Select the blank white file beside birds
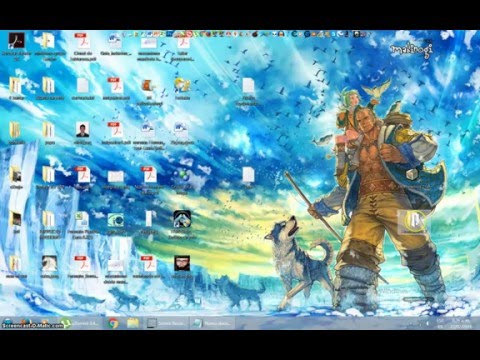480x360 pixels. tap(248, 86)
